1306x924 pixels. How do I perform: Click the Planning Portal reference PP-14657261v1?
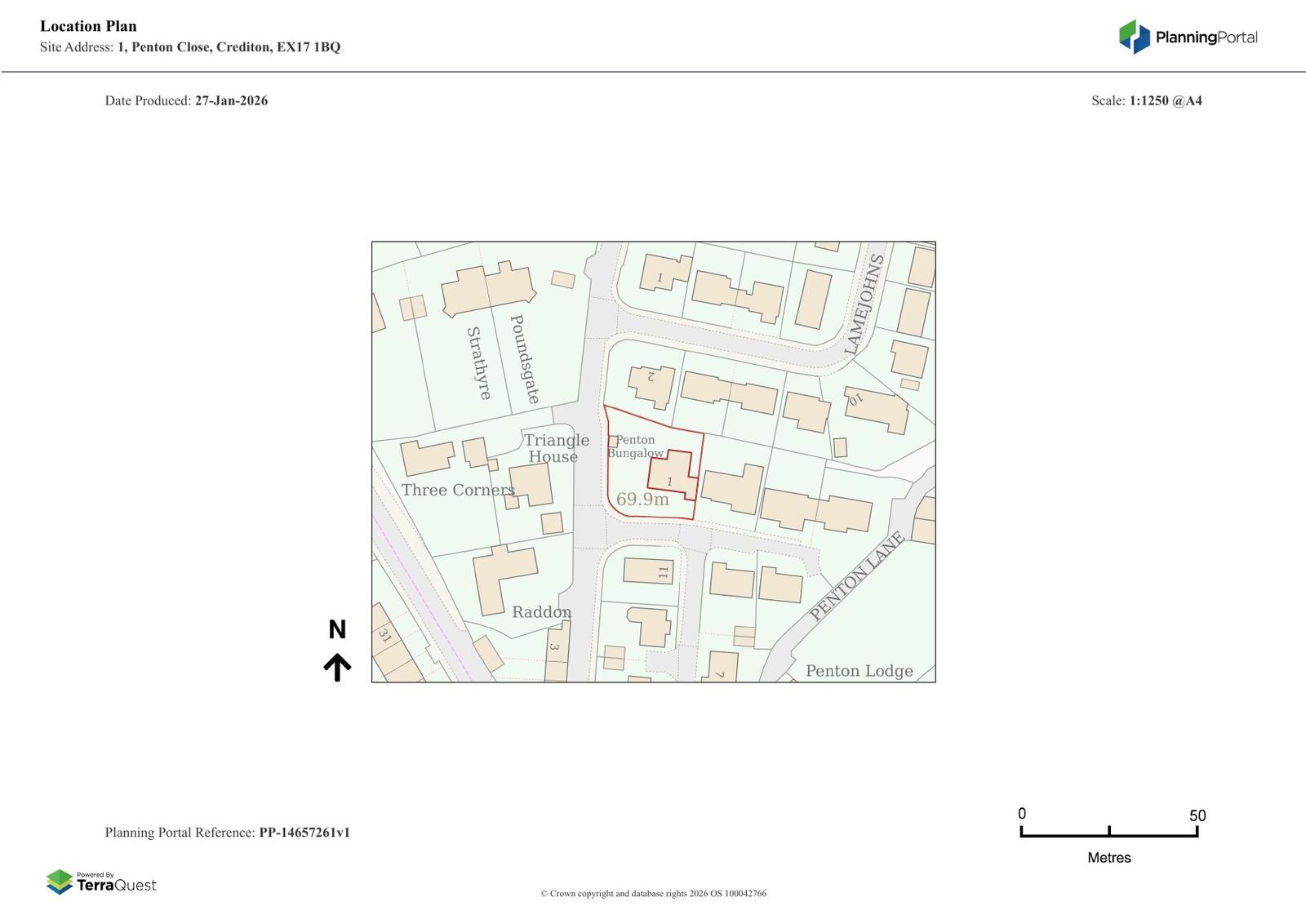tap(304, 833)
